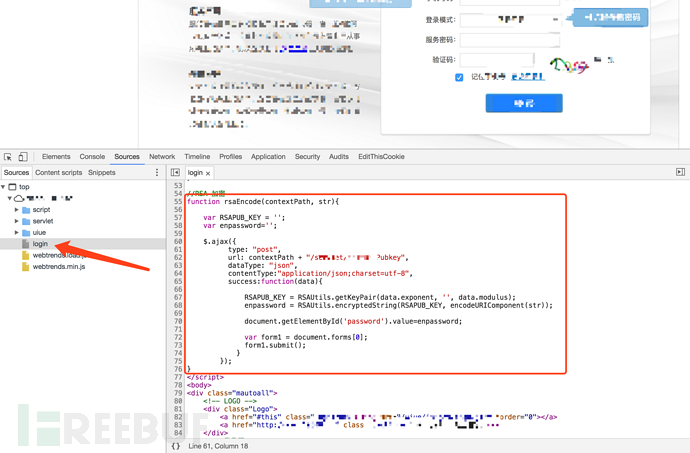
Task: Click the cloud domain icon in tree
Action: point(19,199)
